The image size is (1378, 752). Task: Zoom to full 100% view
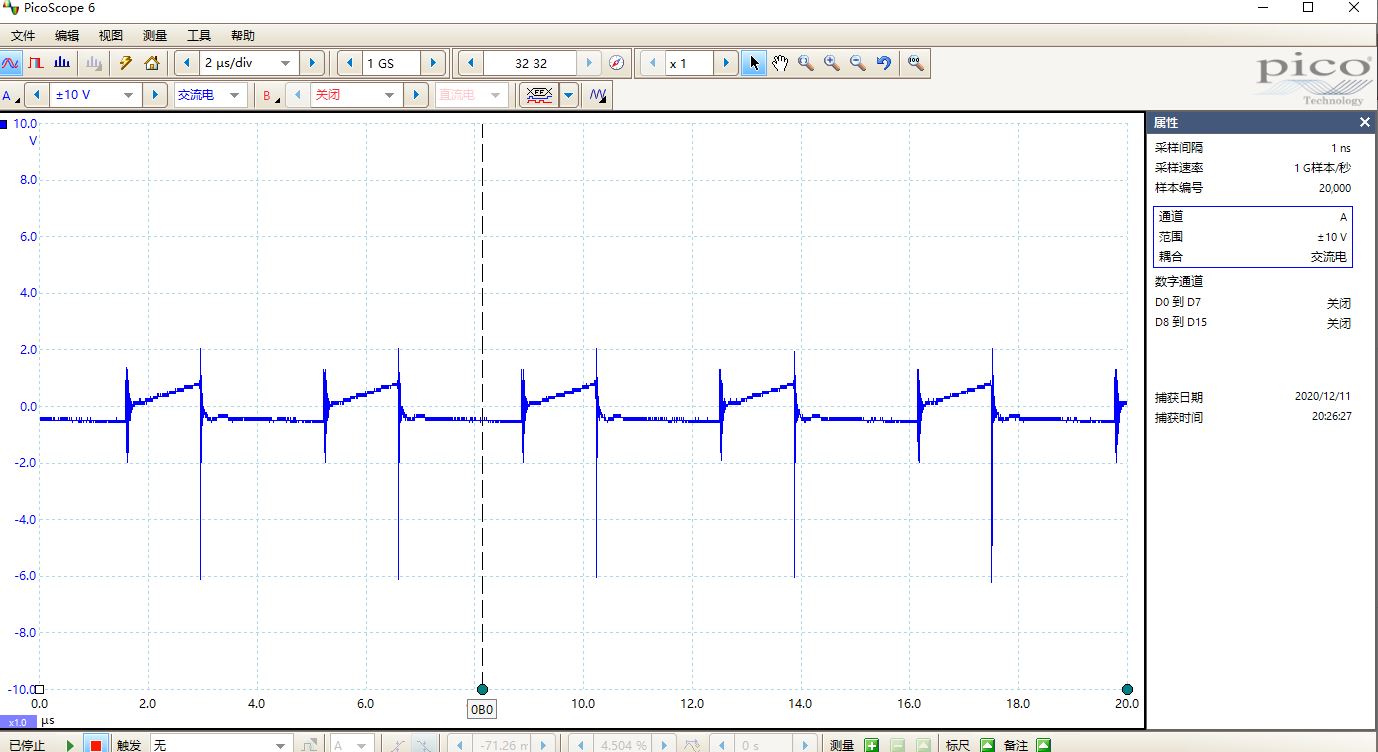[x=915, y=63]
